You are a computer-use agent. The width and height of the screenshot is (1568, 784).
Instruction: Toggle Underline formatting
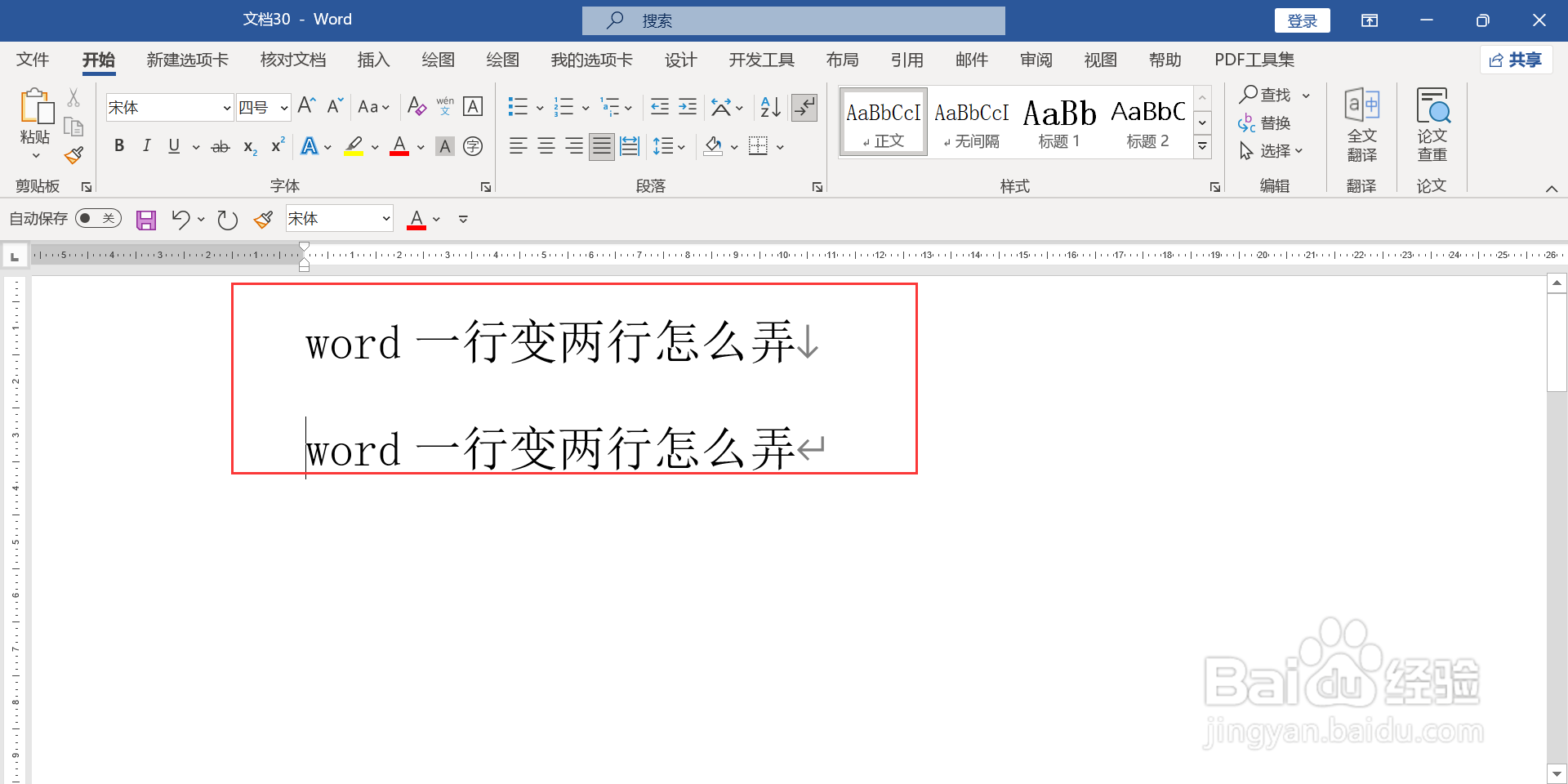174,146
